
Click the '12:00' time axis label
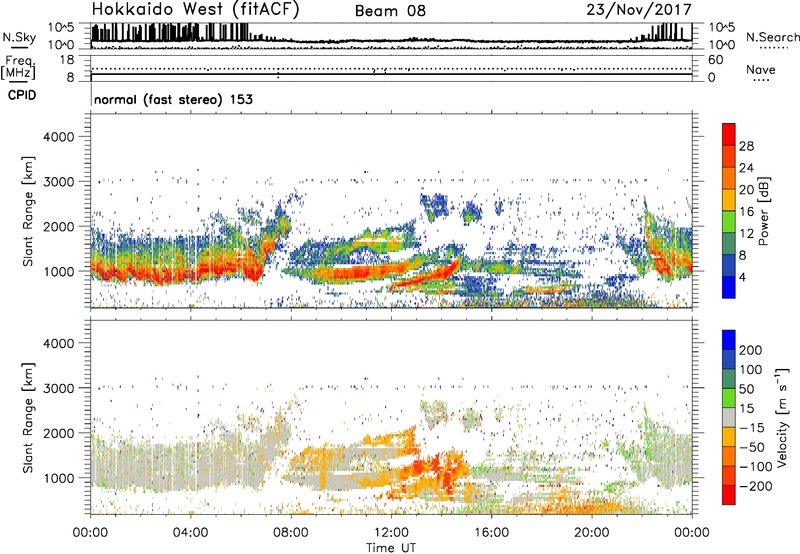(391, 533)
